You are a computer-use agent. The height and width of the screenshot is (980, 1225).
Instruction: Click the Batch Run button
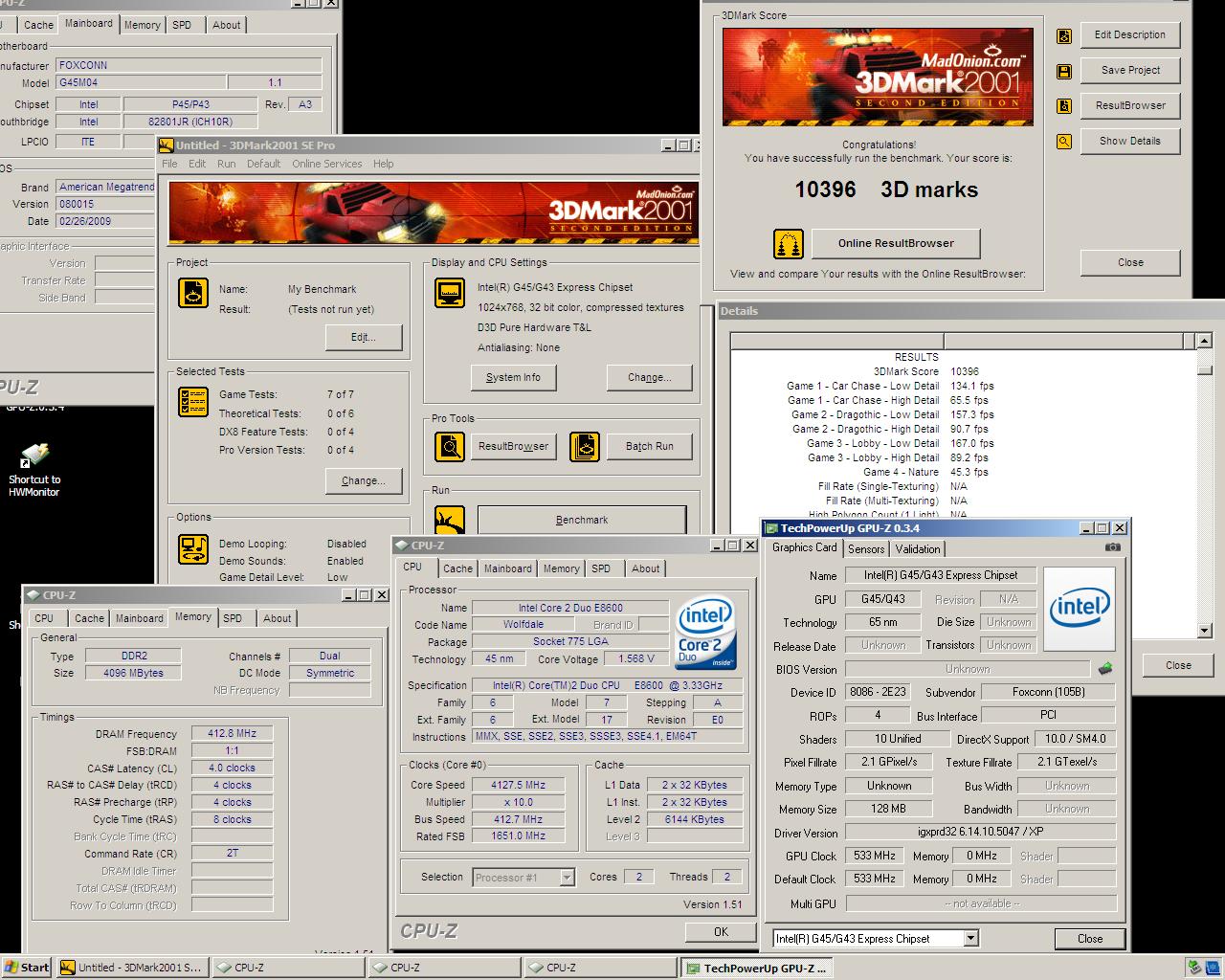pos(649,446)
